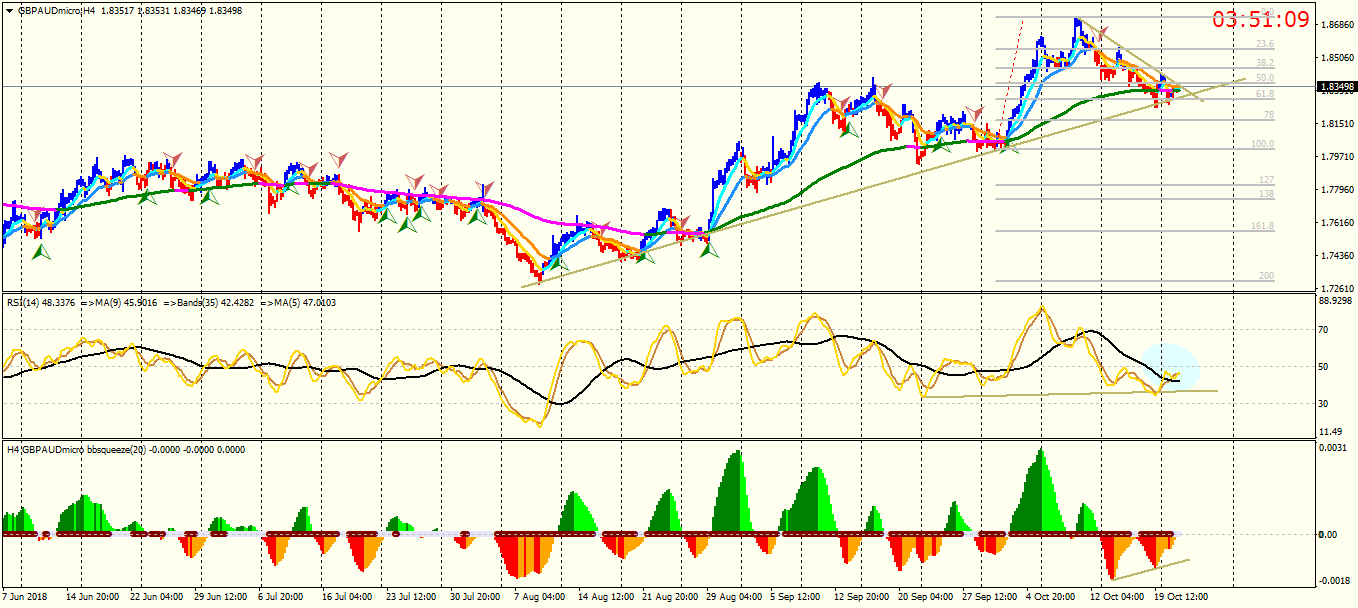Click the 161.8 Fibonacci level label
The image size is (1358, 608).
click(x=1263, y=226)
